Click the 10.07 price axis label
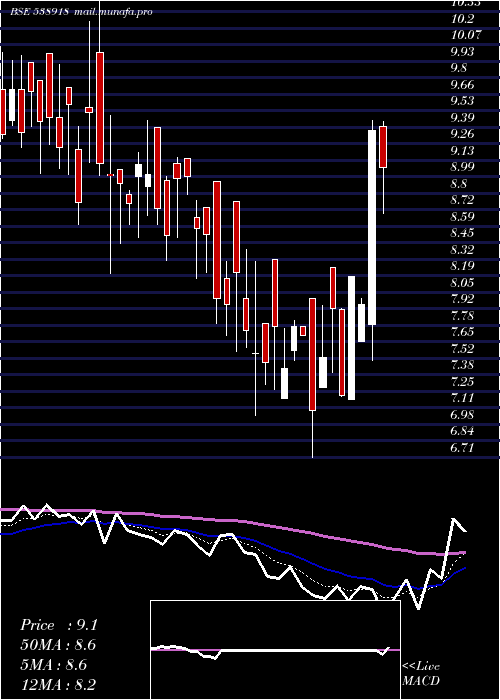500x700 pixels. [466, 35]
